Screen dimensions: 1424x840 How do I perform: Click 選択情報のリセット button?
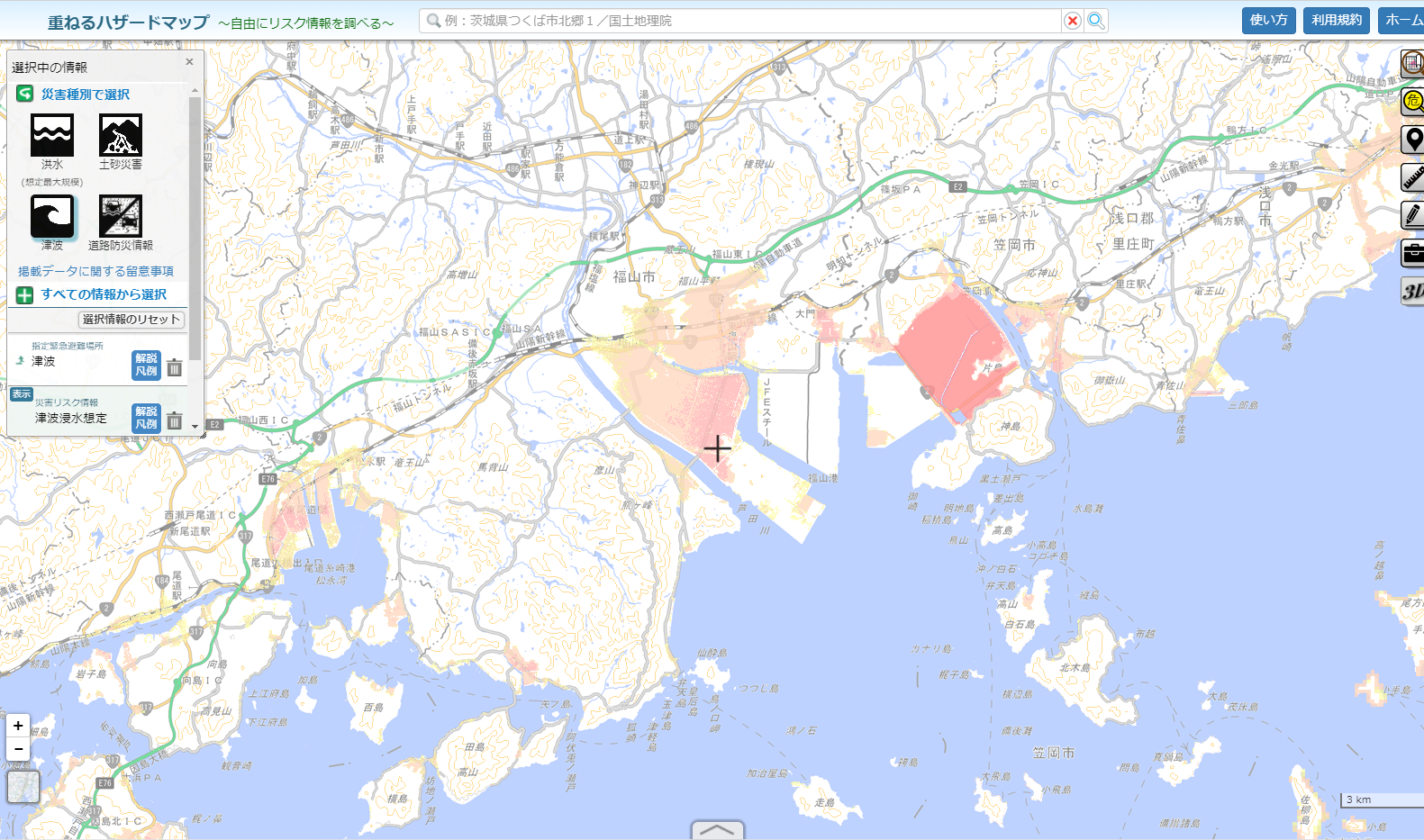tap(132, 320)
